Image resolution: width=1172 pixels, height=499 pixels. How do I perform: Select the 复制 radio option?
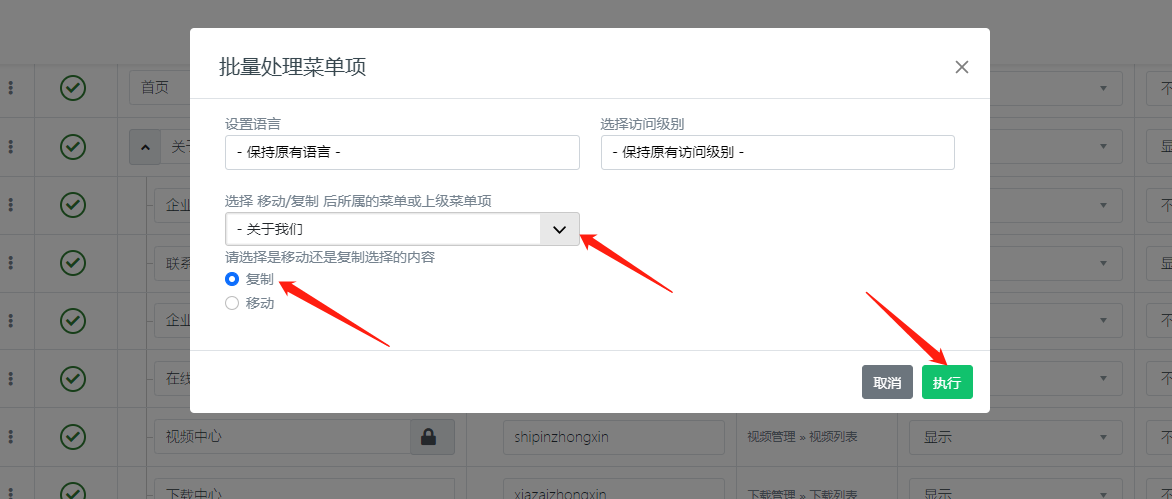click(x=232, y=280)
